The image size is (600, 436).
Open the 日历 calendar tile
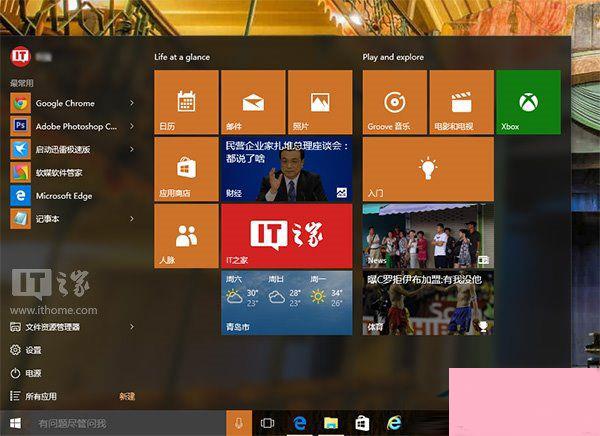pyautogui.click(x=186, y=102)
